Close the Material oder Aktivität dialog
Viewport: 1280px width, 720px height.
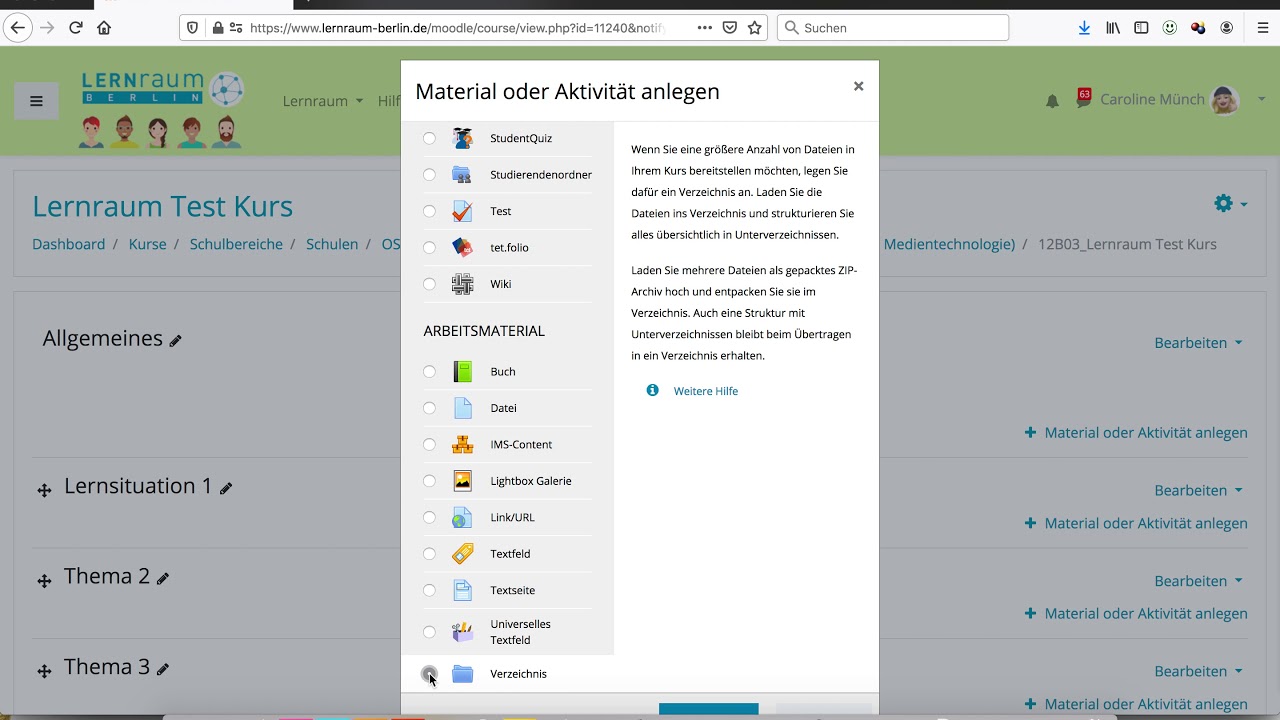point(858,86)
